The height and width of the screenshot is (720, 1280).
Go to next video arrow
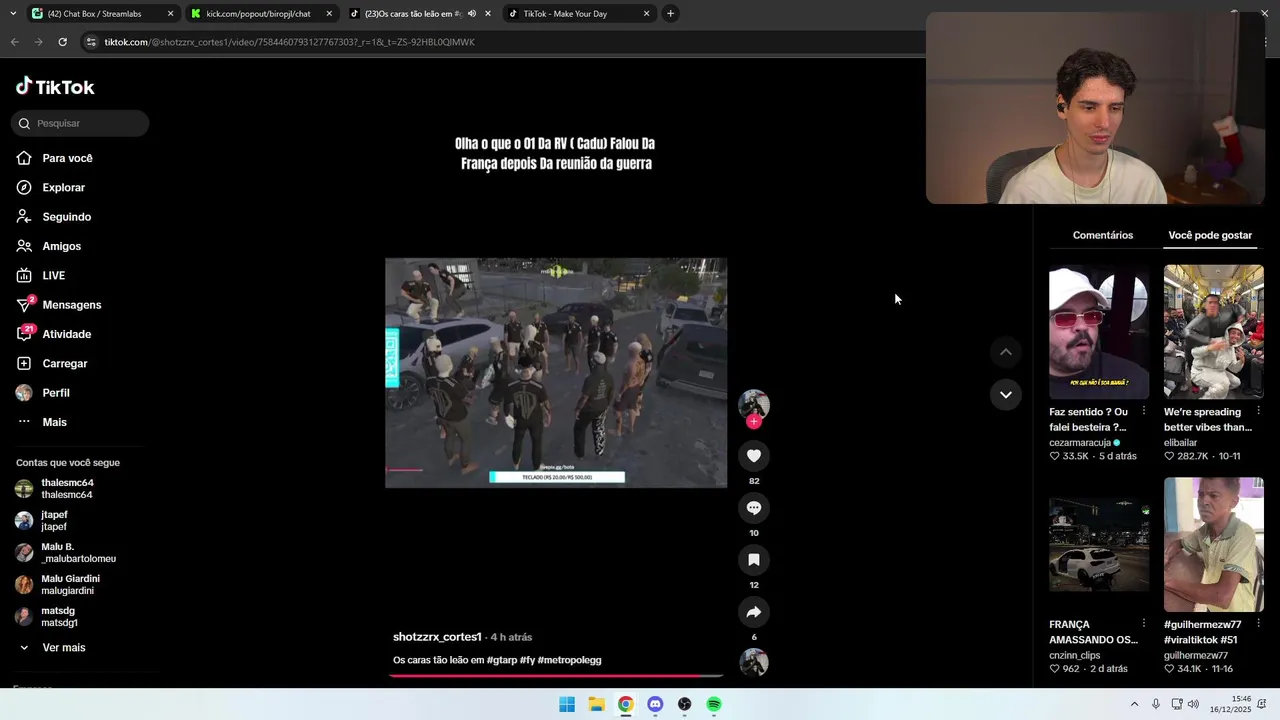tap(1006, 395)
